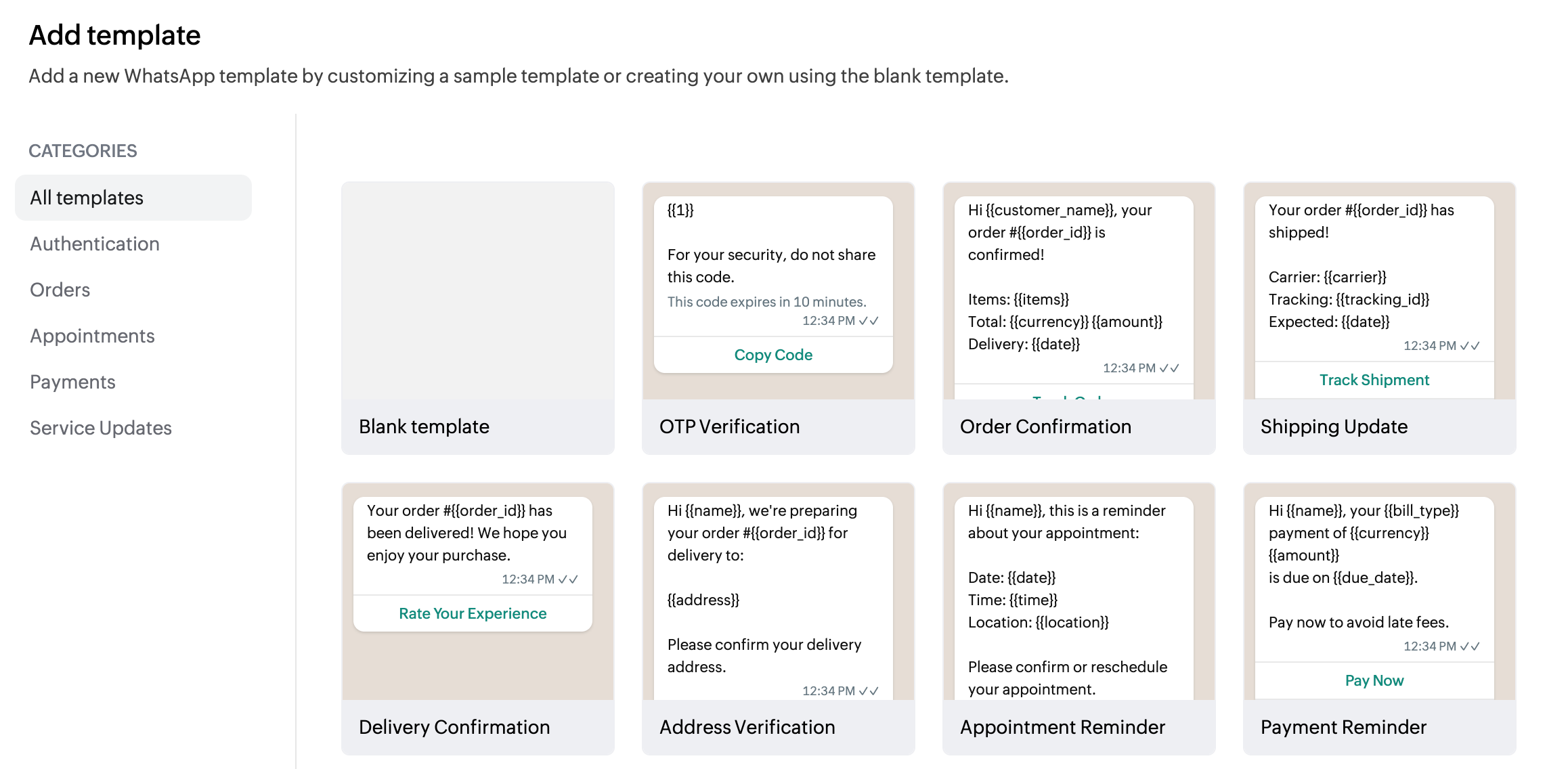Open the Payment Reminder template
Viewport: 1568px width, 769px height.
tap(1380, 619)
